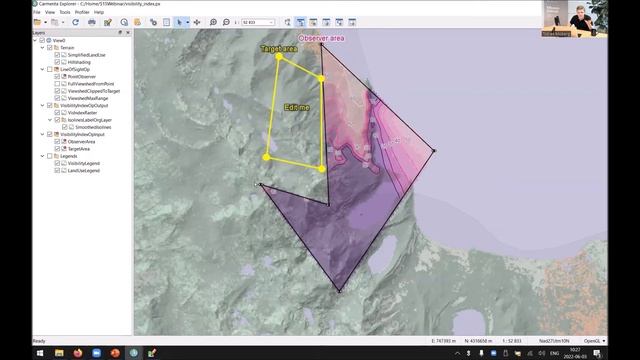
Task: Uncheck the VisIndexRaster layer
Action: (57, 113)
